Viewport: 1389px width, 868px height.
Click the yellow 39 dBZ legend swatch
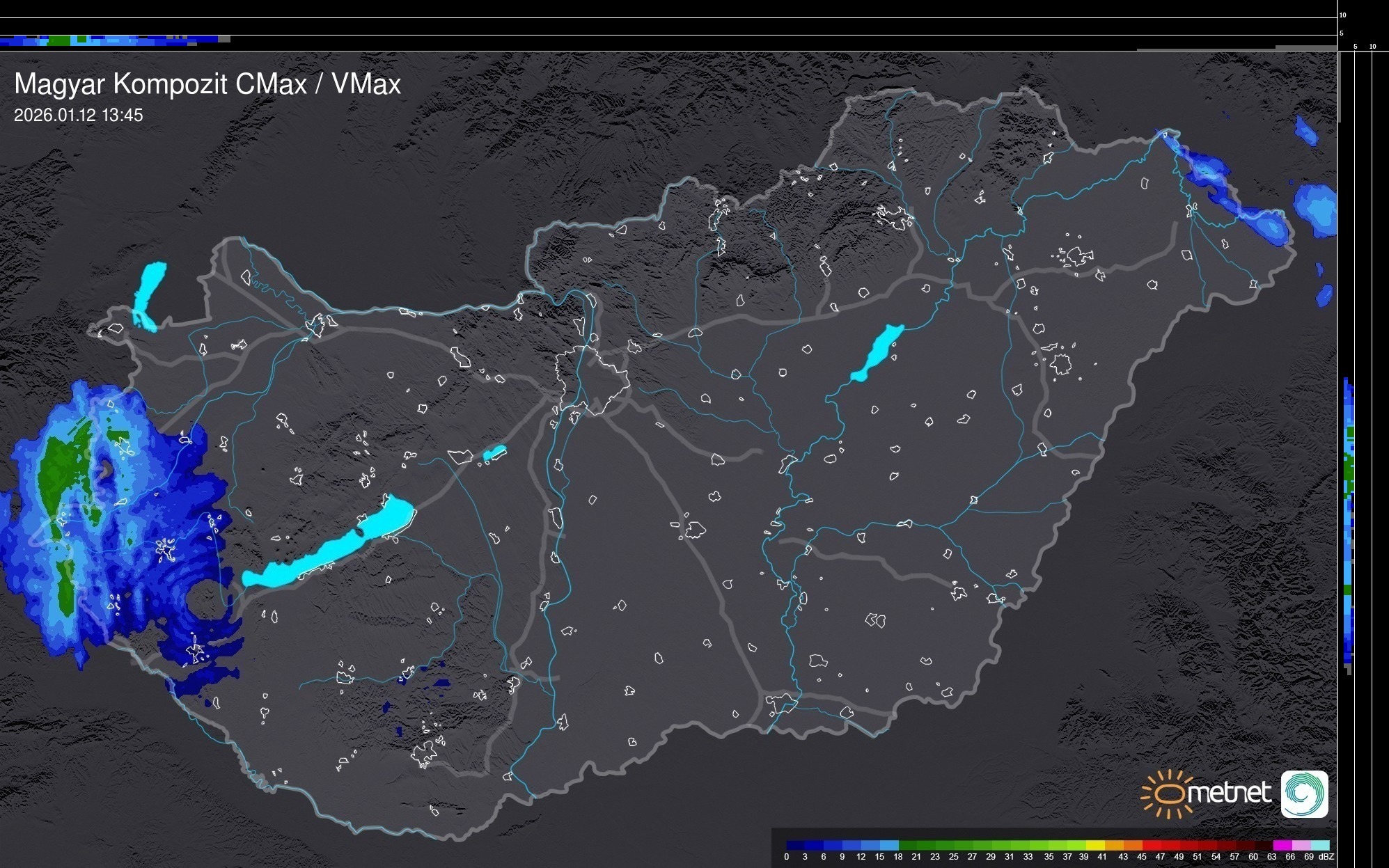(1094, 845)
